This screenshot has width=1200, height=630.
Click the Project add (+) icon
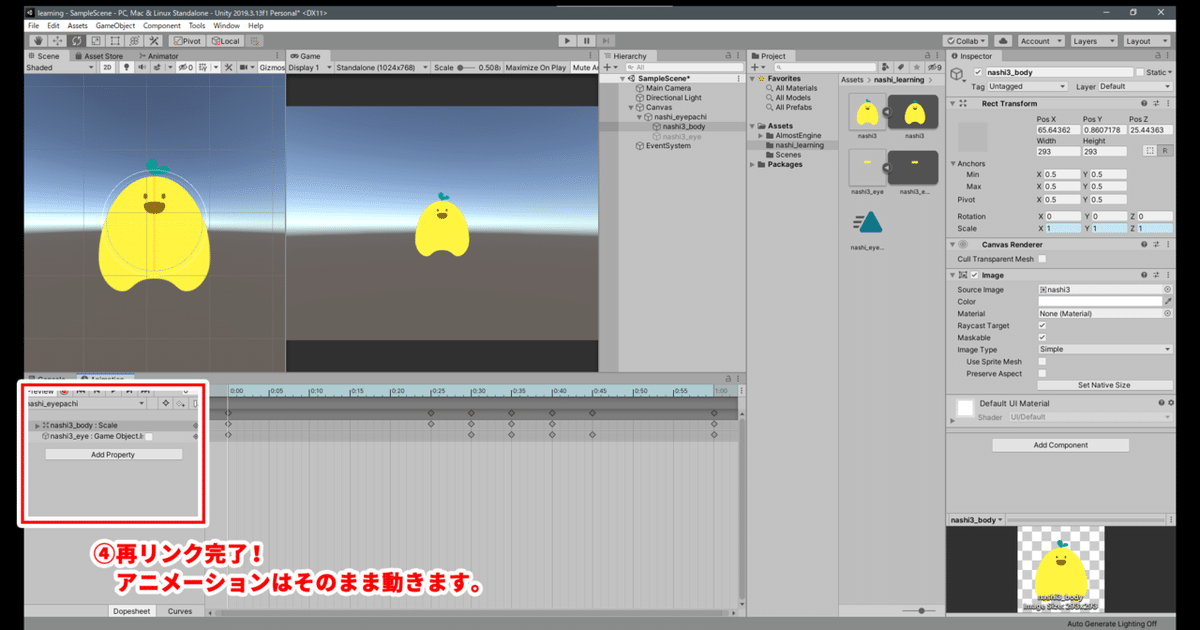click(x=755, y=67)
